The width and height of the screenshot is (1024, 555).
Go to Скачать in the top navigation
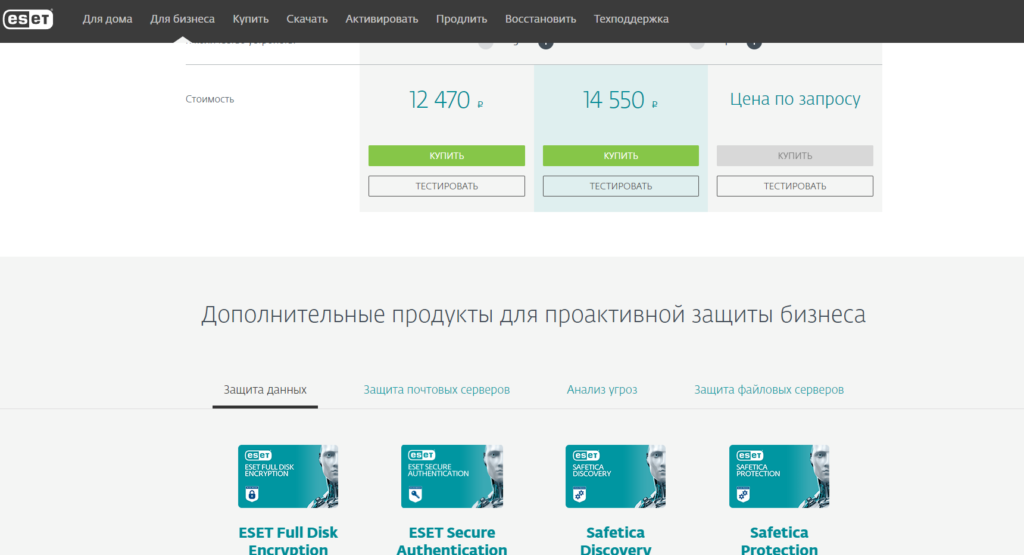pyautogui.click(x=307, y=19)
